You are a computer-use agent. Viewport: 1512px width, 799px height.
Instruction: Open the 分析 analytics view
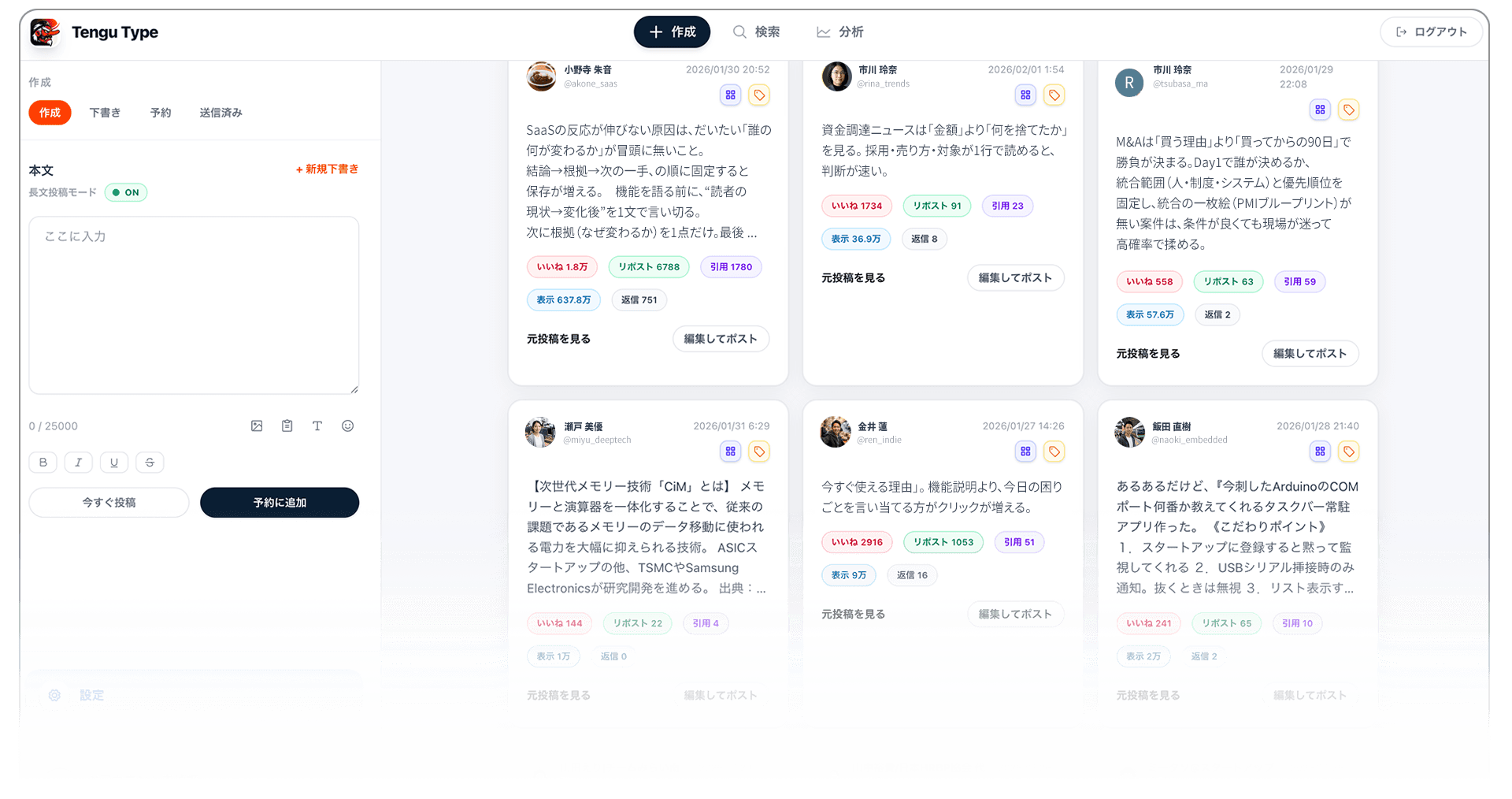click(x=839, y=32)
